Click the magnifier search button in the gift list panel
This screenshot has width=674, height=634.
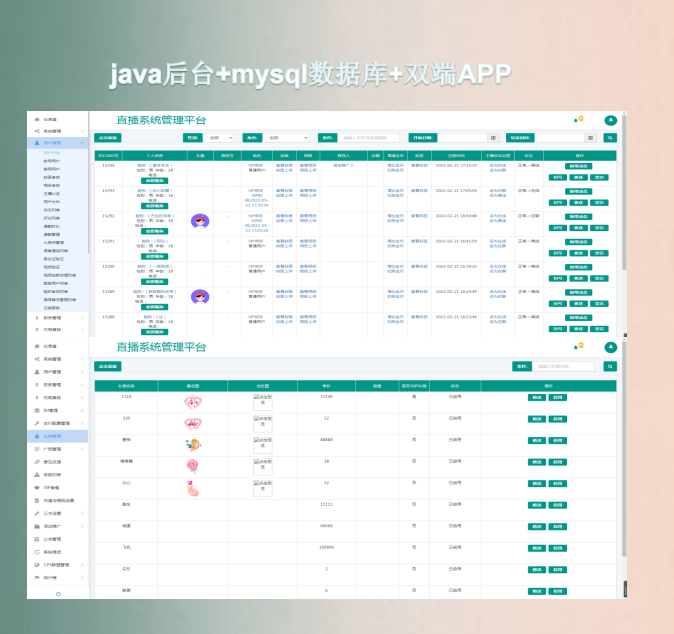click(610, 367)
